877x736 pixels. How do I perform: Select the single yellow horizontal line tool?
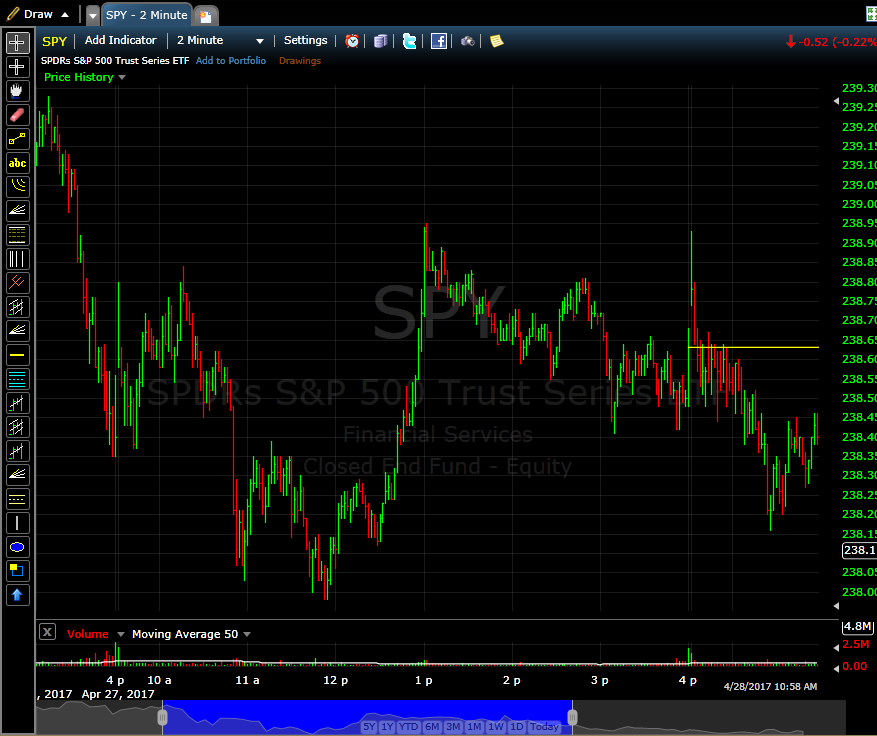(x=17, y=355)
